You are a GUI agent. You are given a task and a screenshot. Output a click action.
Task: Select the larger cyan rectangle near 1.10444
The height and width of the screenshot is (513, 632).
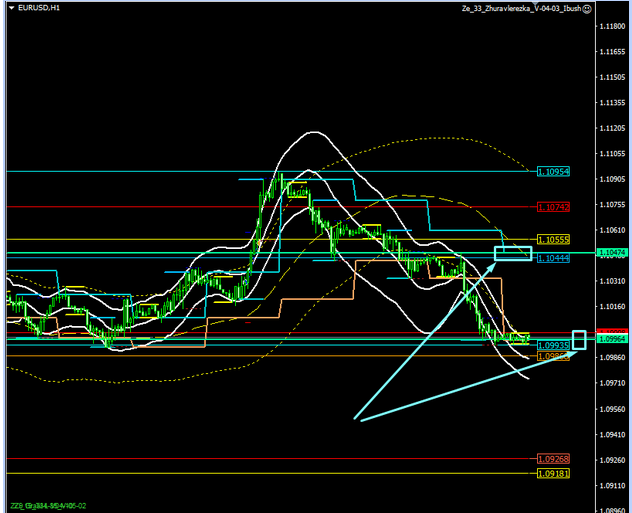coord(512,252)
